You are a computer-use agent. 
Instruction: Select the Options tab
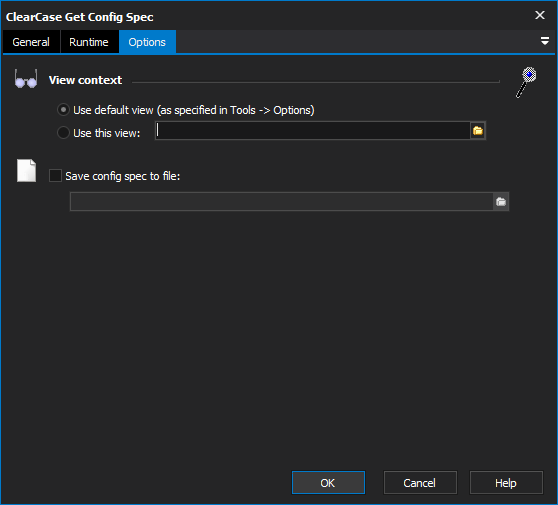[x=147, y=42]
